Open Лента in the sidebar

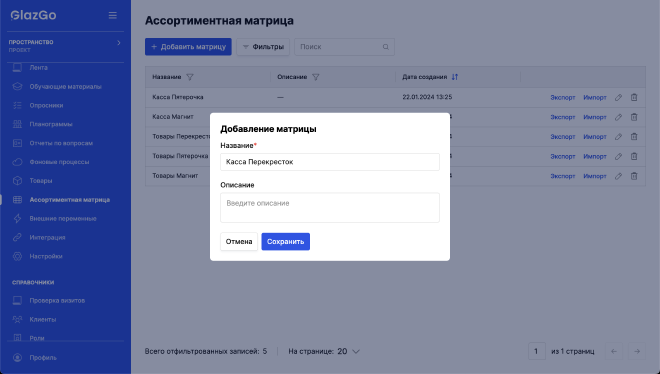point(38,68)
